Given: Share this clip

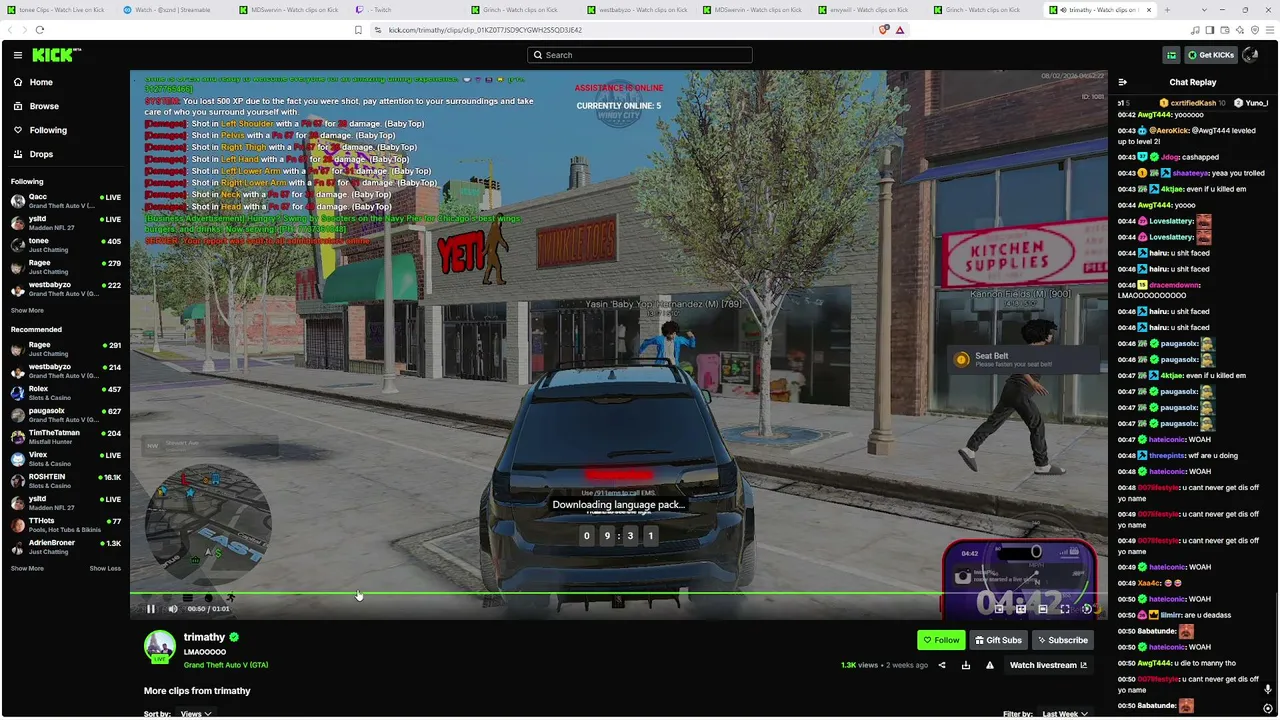Looking at the screenshot, I should pyautogui.click(x=942, y=665).
